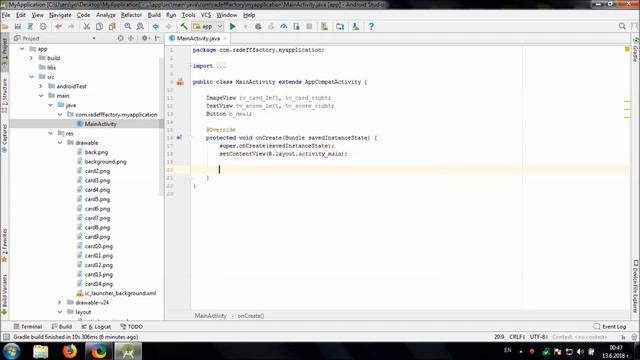
Task: Collapse the drawable folder node
Action: [x=60, y=142]
